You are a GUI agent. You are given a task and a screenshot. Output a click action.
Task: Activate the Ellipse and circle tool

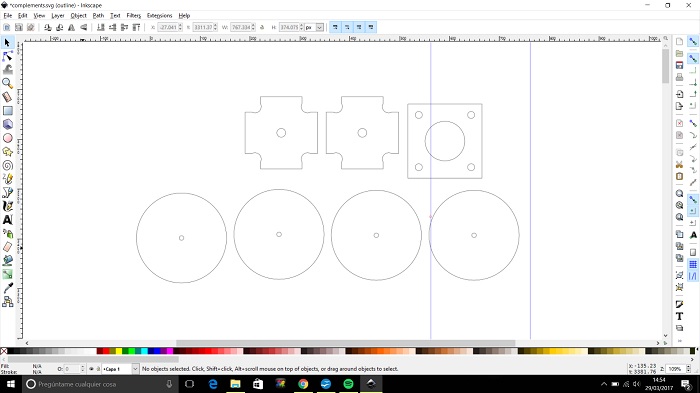pyautogui.click(x=7, y=138)
